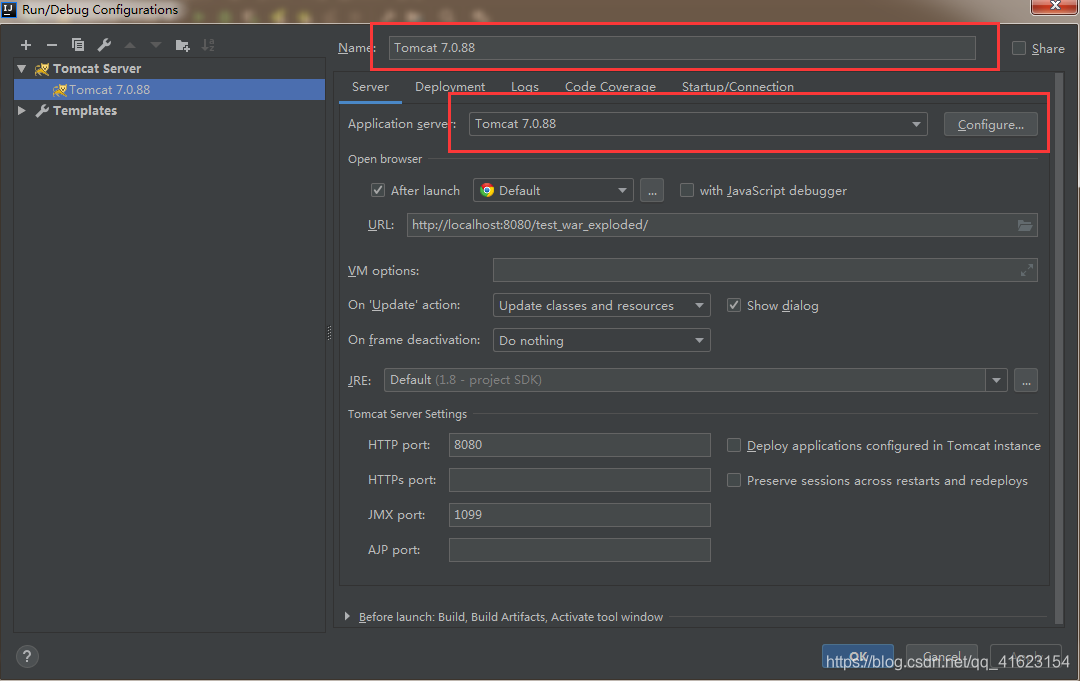This screenshot has height=681, width=1080.
Task: Click the VM options input field
Action: pos(765,271)
